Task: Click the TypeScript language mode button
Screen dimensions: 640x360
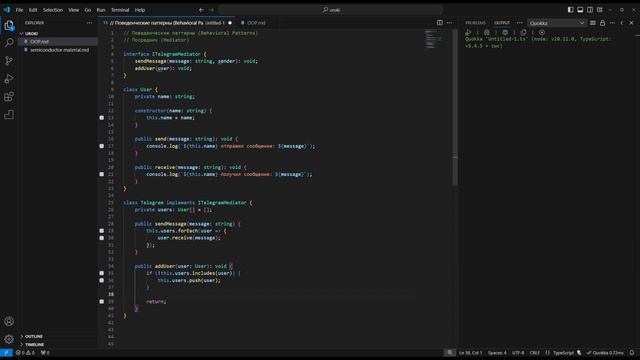Action: [563, 353]
